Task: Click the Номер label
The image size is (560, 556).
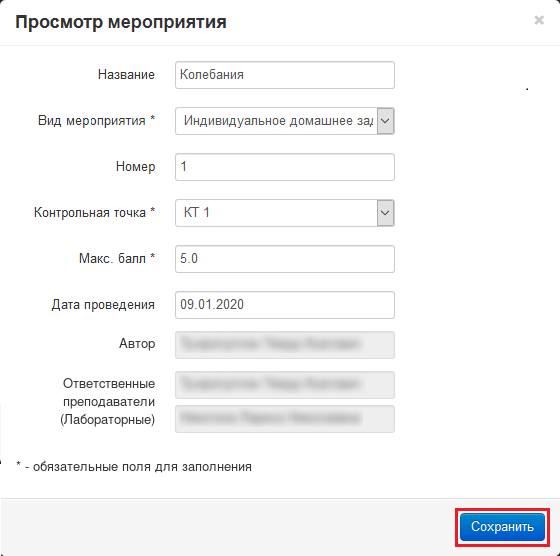Action: tap(135, 167)
